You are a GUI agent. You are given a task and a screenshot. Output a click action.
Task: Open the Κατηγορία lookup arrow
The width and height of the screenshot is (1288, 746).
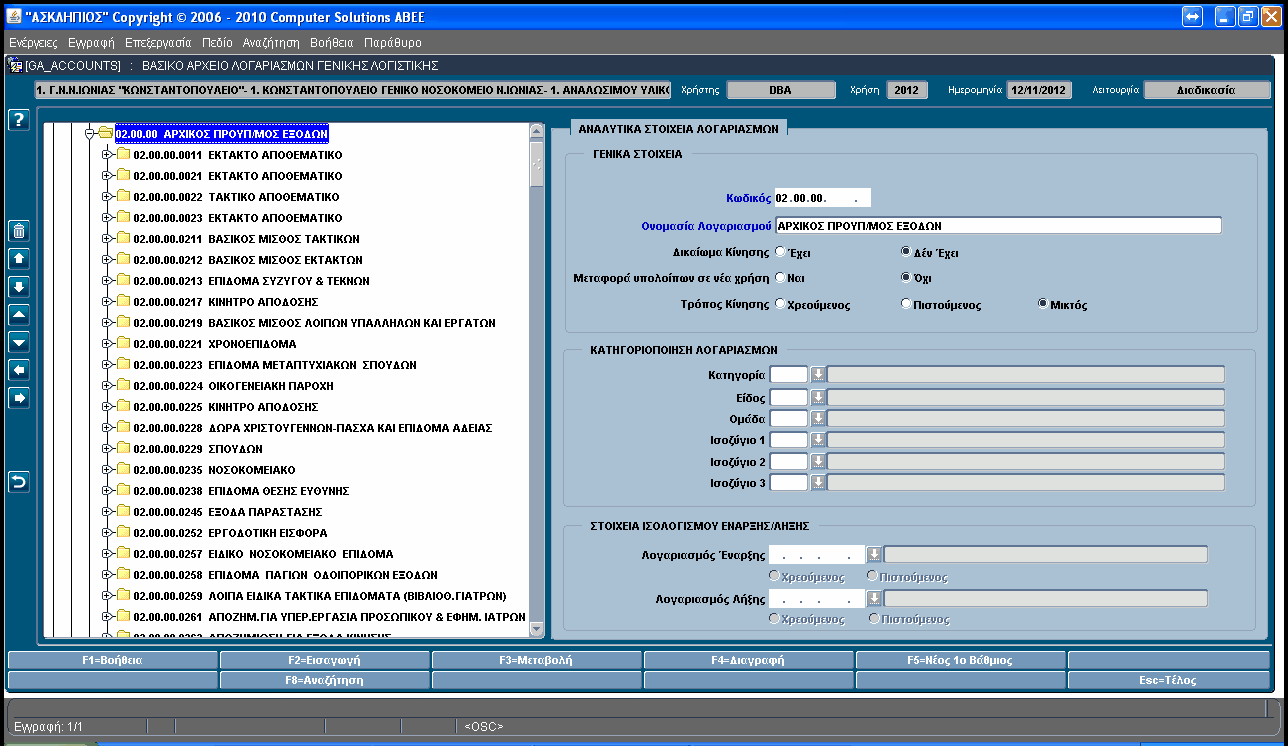tap(817, 375)
